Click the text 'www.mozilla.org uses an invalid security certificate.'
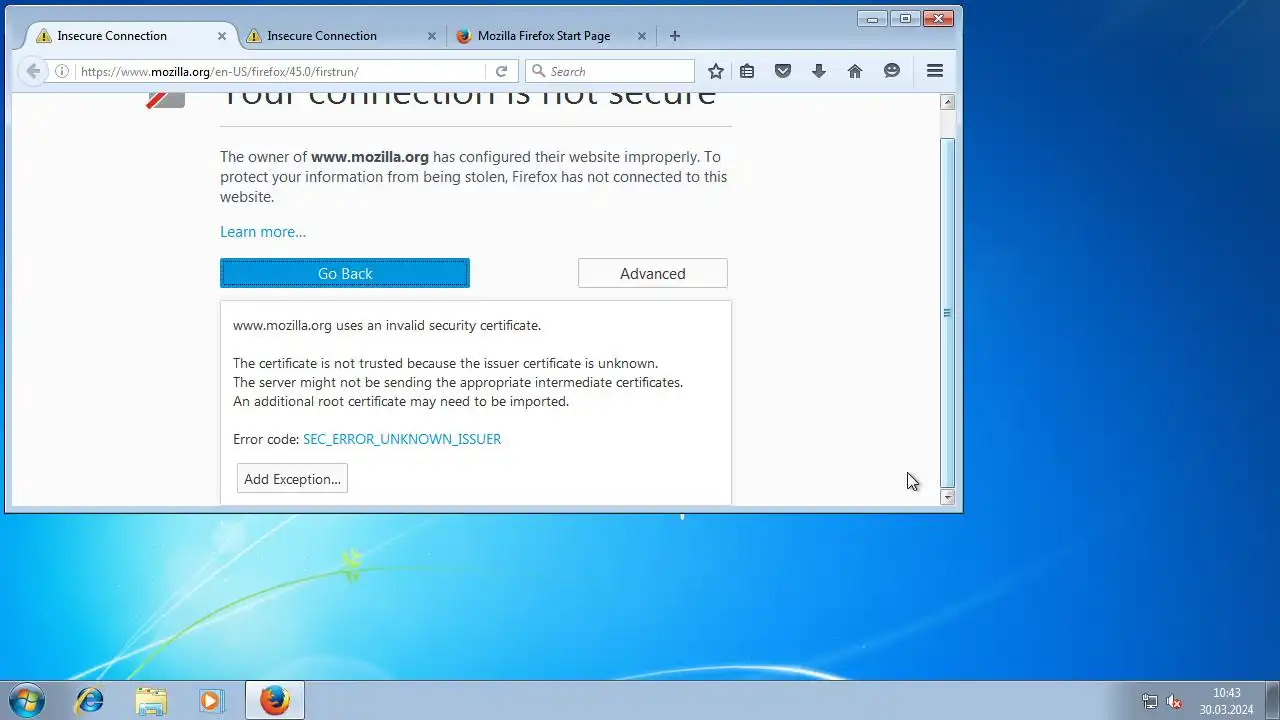 pyautogui.click(x=387, y=325)
